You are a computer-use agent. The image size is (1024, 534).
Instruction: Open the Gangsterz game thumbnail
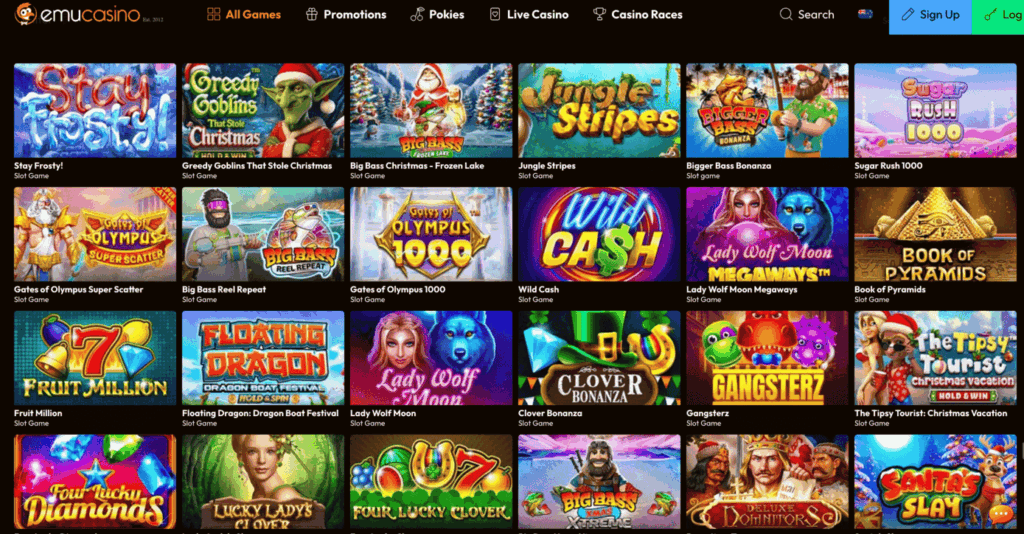[x=767, y=358]
